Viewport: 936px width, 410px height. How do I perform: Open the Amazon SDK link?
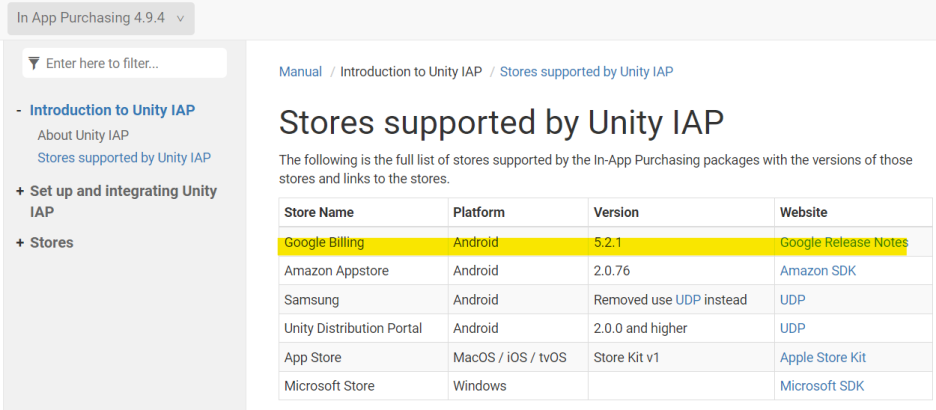(x=817, y=271)
